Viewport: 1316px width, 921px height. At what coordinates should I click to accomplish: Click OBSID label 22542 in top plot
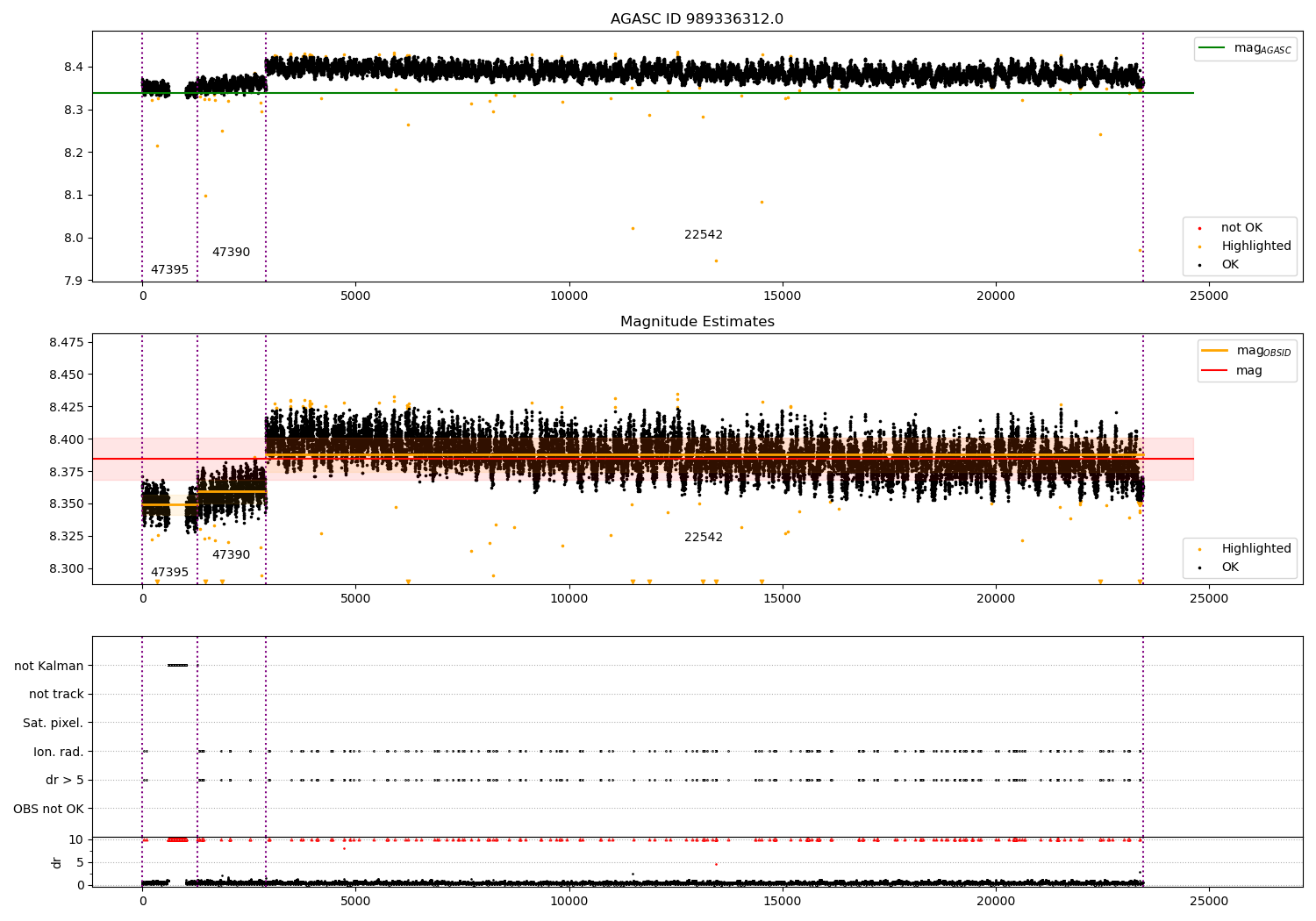[704, 235]
